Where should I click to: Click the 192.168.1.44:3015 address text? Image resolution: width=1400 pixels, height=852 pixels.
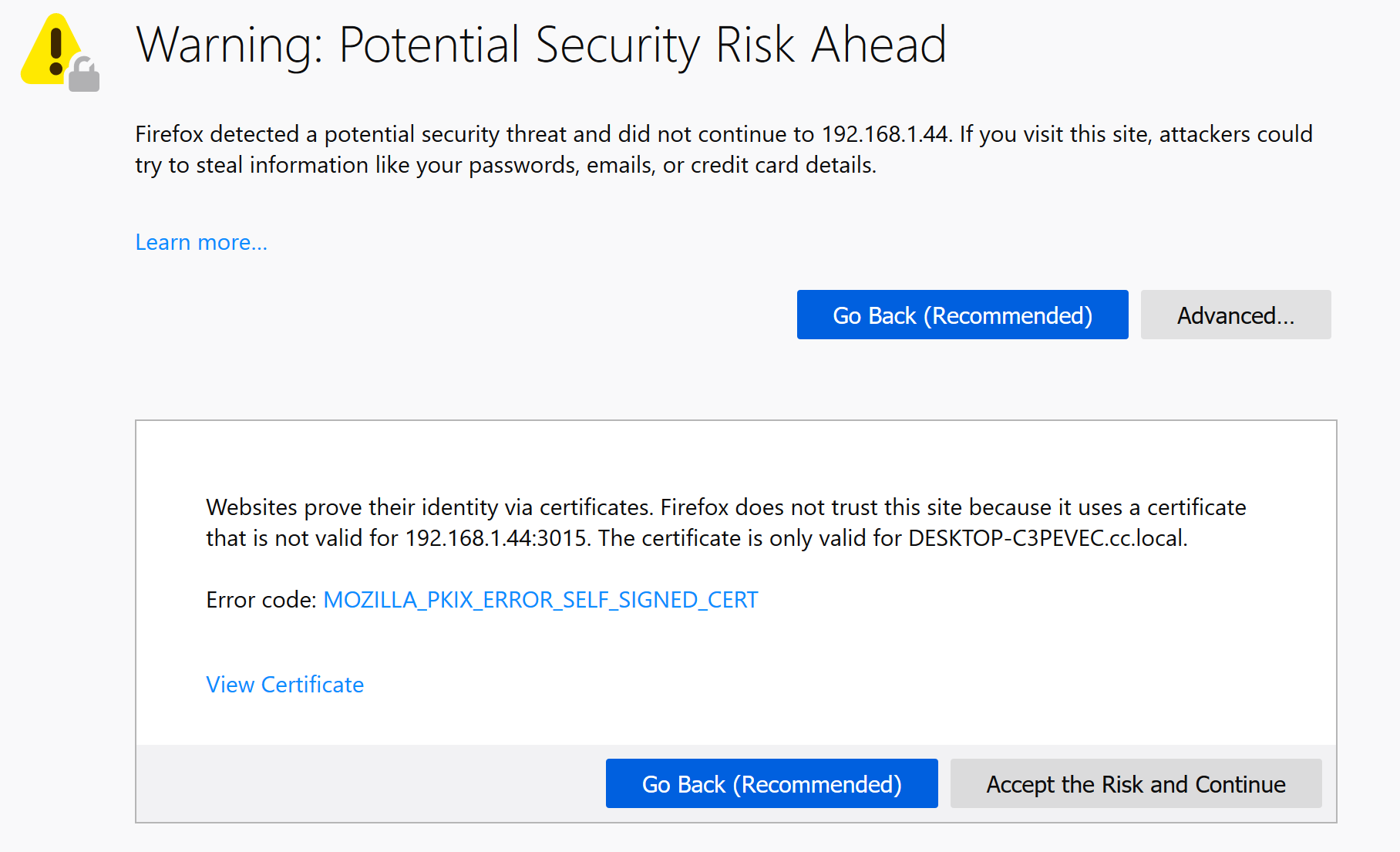496,538
